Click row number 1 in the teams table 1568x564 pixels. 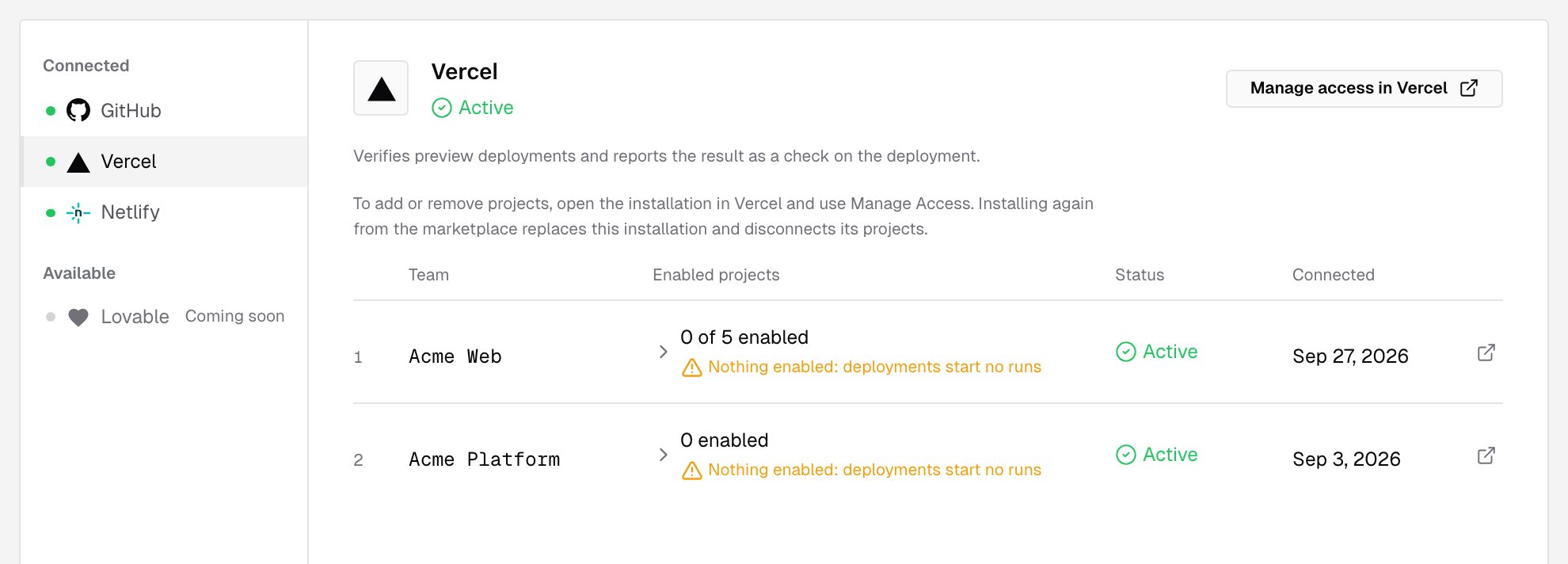pyautogui.click(x=358, y=357)
